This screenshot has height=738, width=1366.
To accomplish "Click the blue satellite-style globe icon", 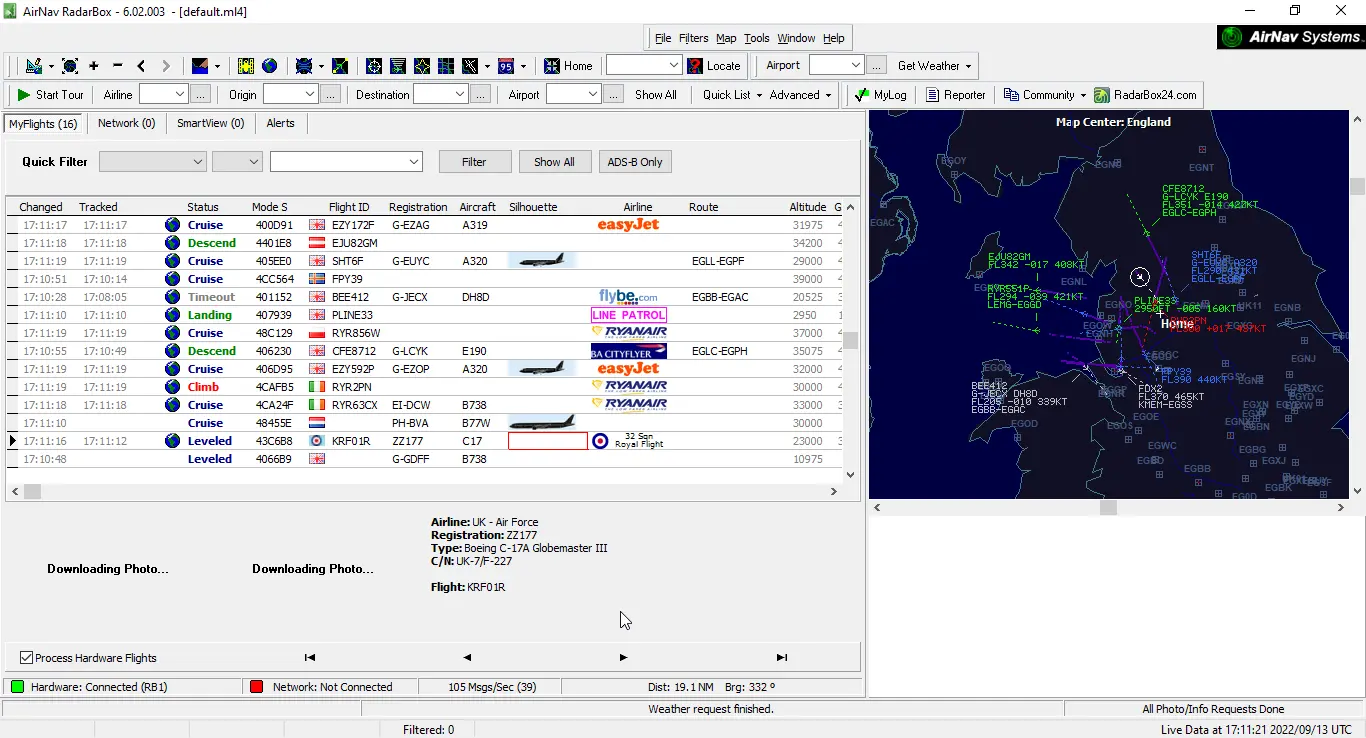I will click(x=305, y=66).
